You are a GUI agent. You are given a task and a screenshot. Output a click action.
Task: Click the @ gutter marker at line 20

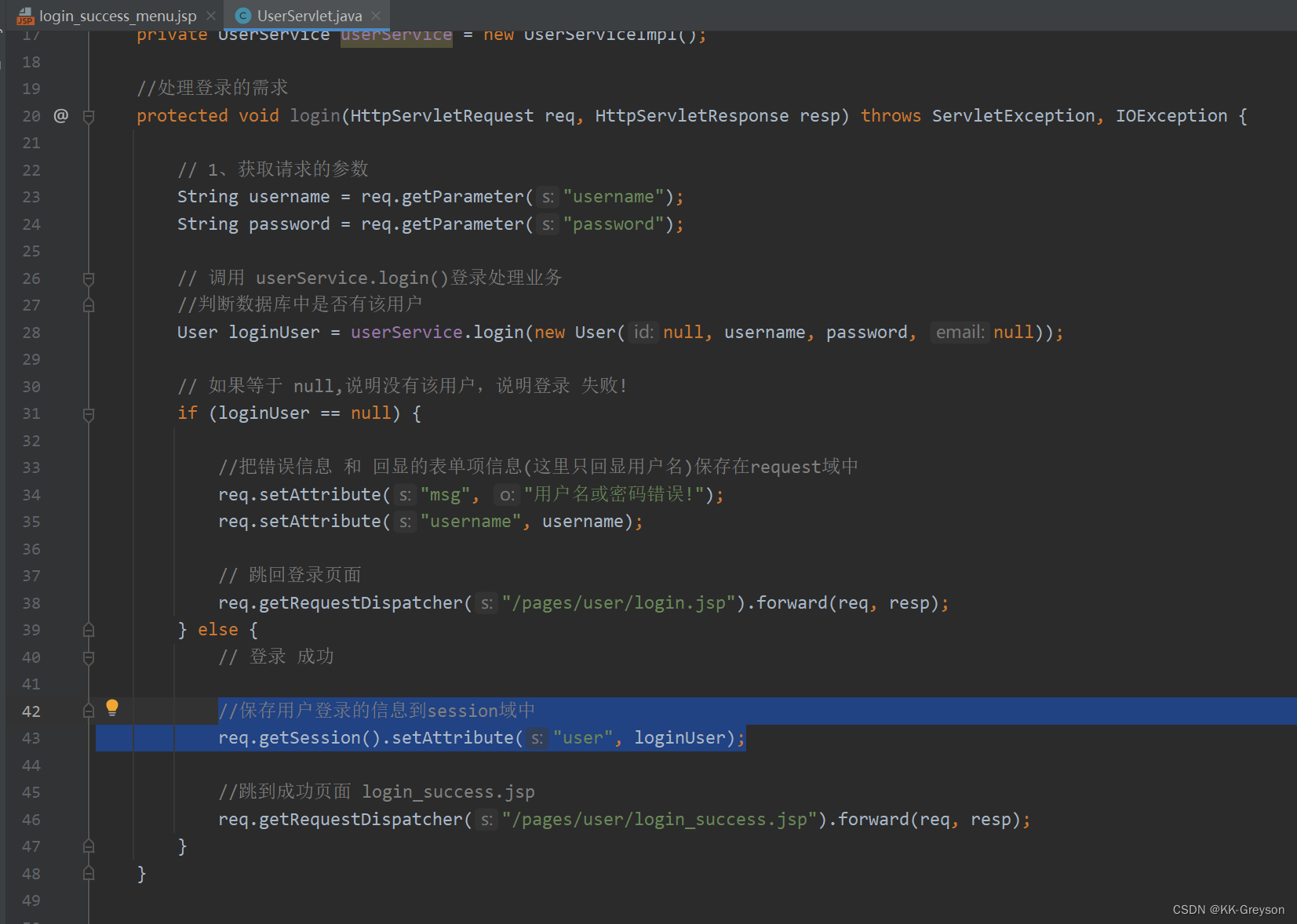[x=61, y=116]
